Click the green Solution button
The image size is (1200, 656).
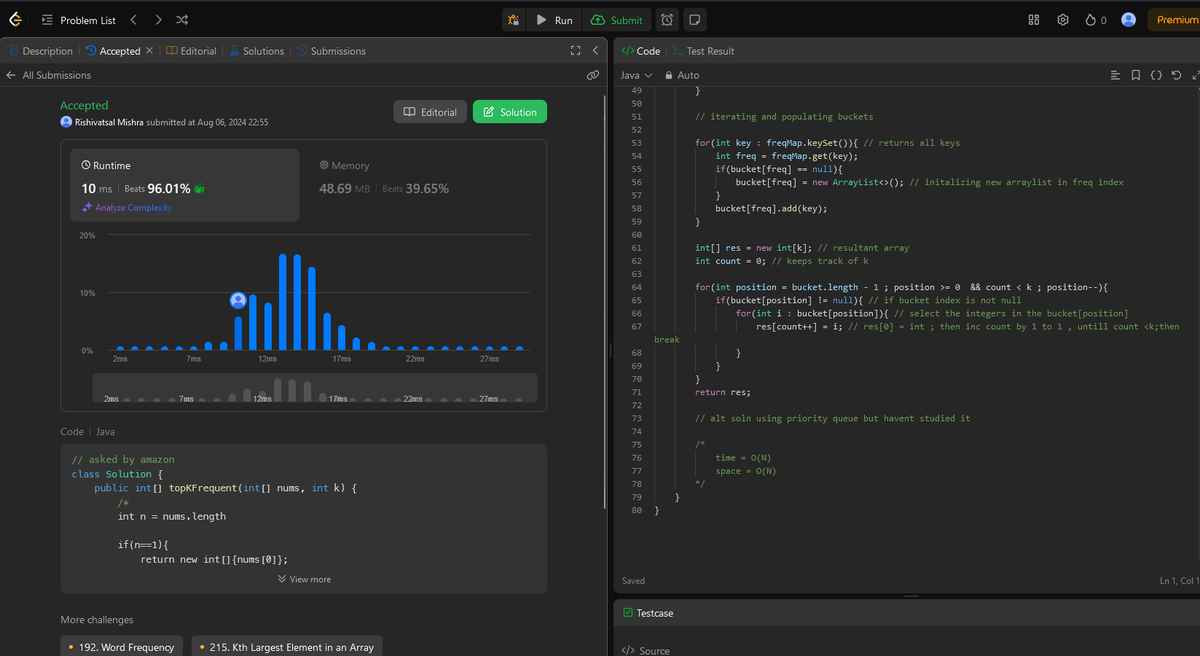pyautogui.click(x=510, y=112)
